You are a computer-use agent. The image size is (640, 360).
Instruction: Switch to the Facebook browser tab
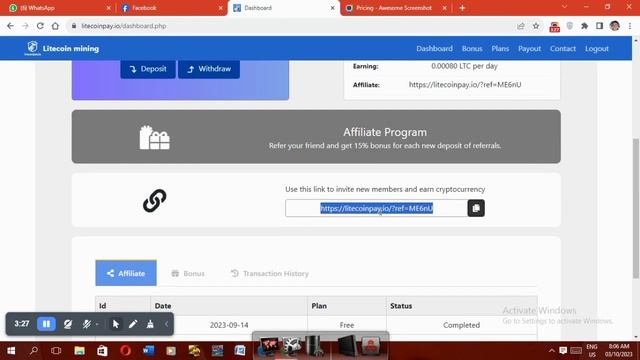(x=171, y=8)
